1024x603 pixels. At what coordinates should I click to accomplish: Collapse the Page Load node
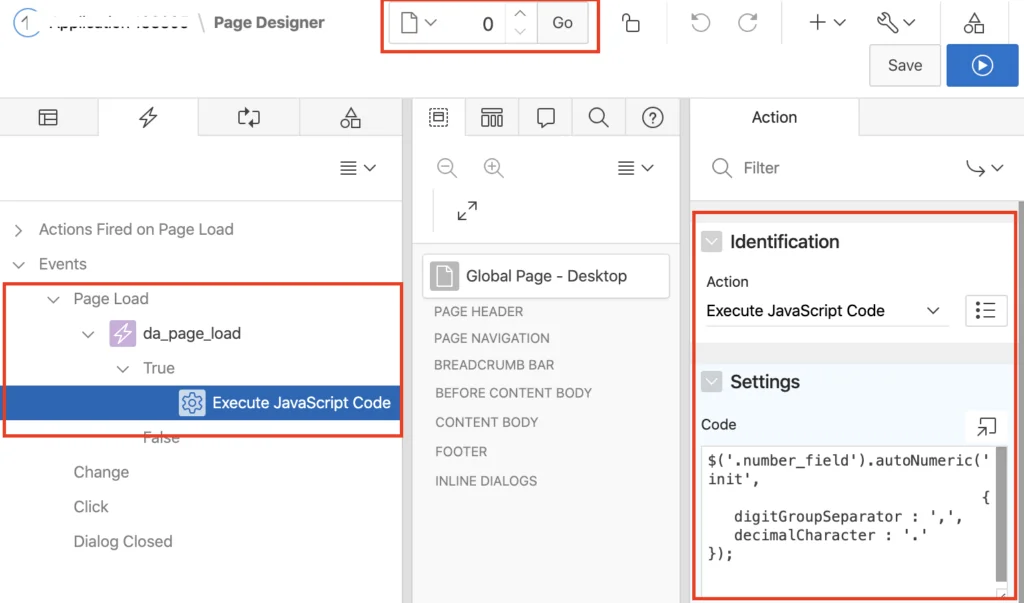[x=54, y=299]
